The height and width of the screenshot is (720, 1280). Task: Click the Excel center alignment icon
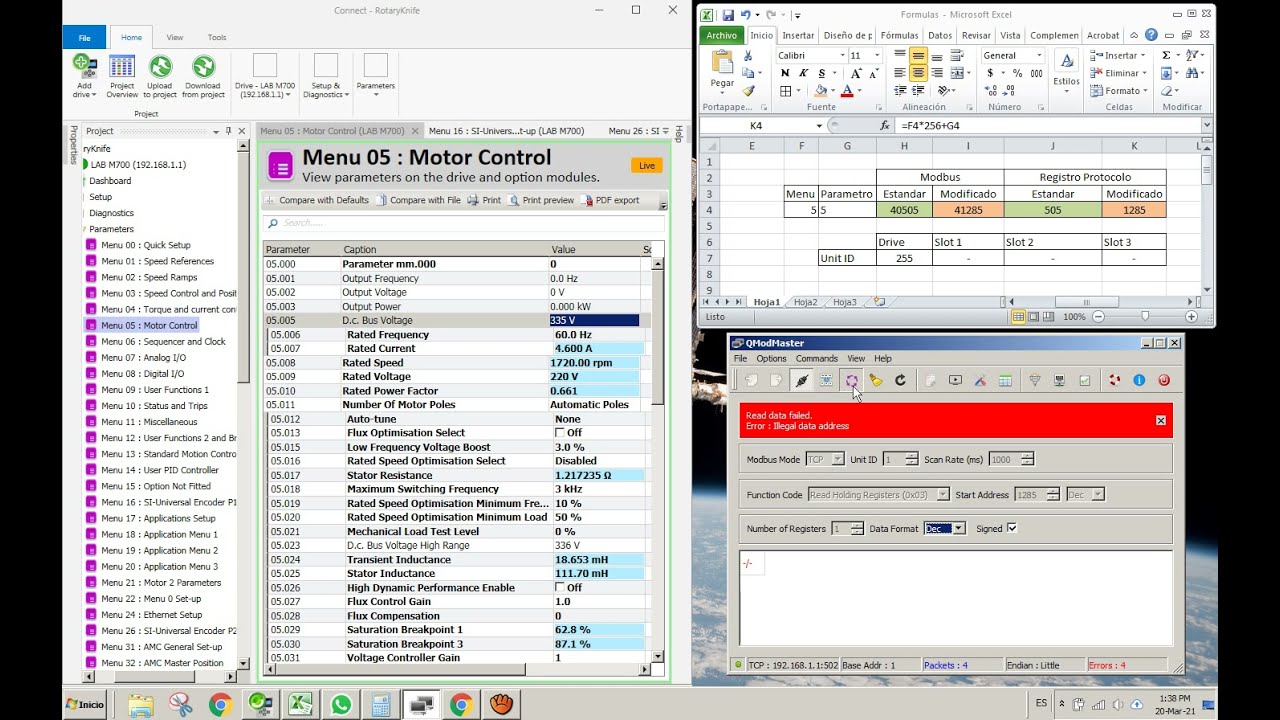(x=917, y=73)
